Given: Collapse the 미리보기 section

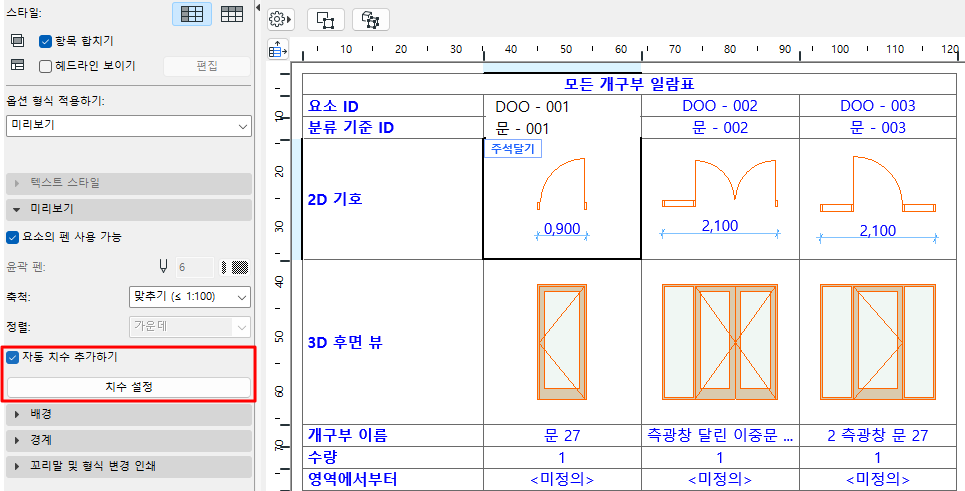Looking at the screenshot, I should (129, 210).
